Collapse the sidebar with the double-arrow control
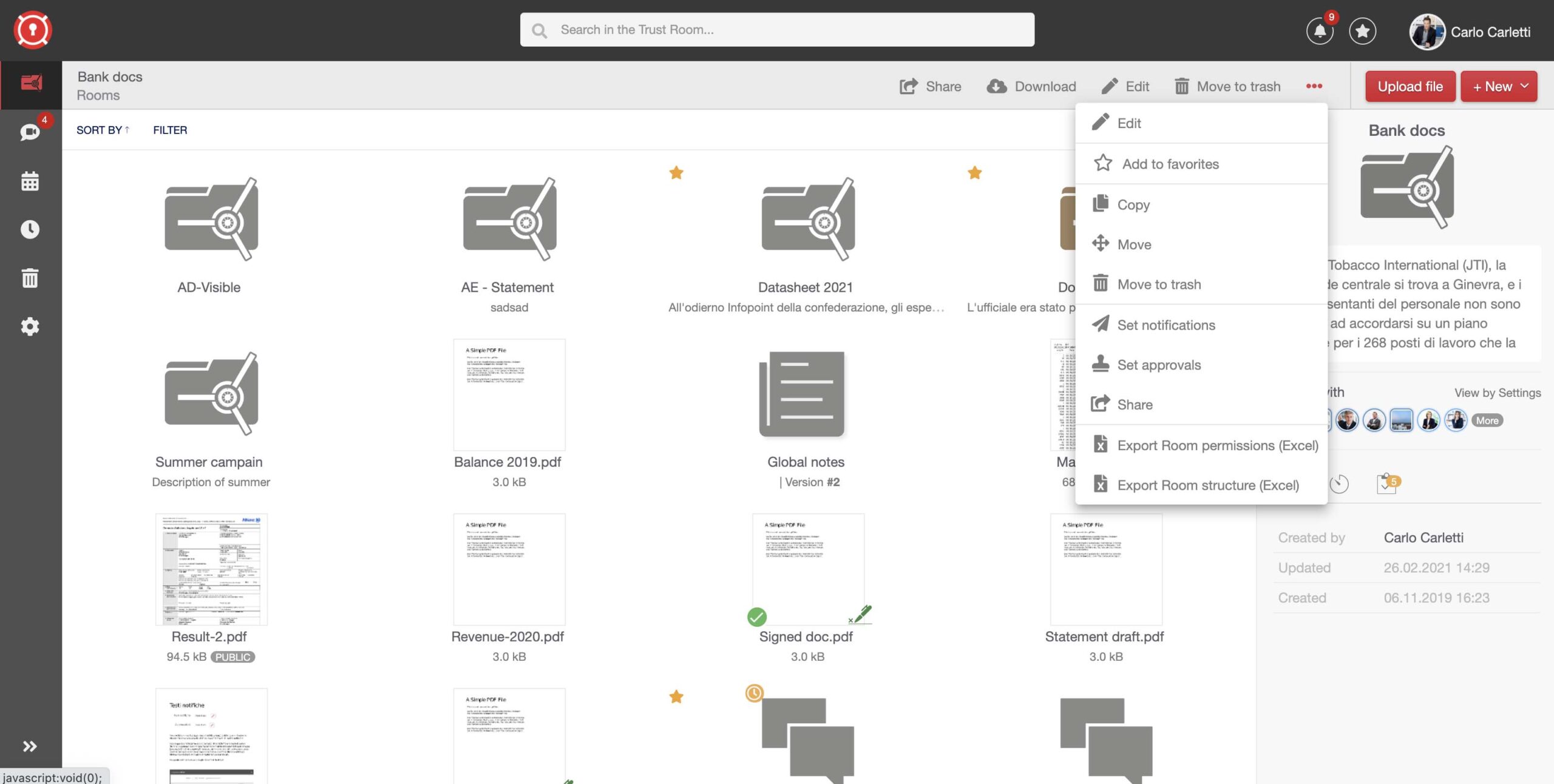This screenshot has height=784, width=1554. [30, 746]
